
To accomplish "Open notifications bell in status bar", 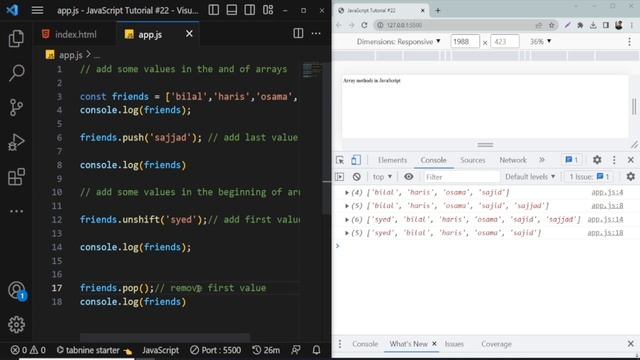I will coord(316,350).
